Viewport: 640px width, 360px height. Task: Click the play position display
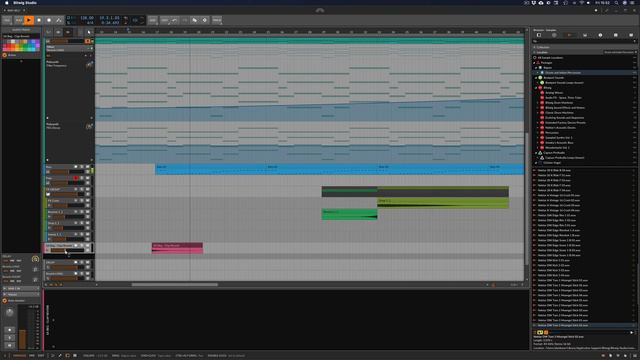[109, 18]
